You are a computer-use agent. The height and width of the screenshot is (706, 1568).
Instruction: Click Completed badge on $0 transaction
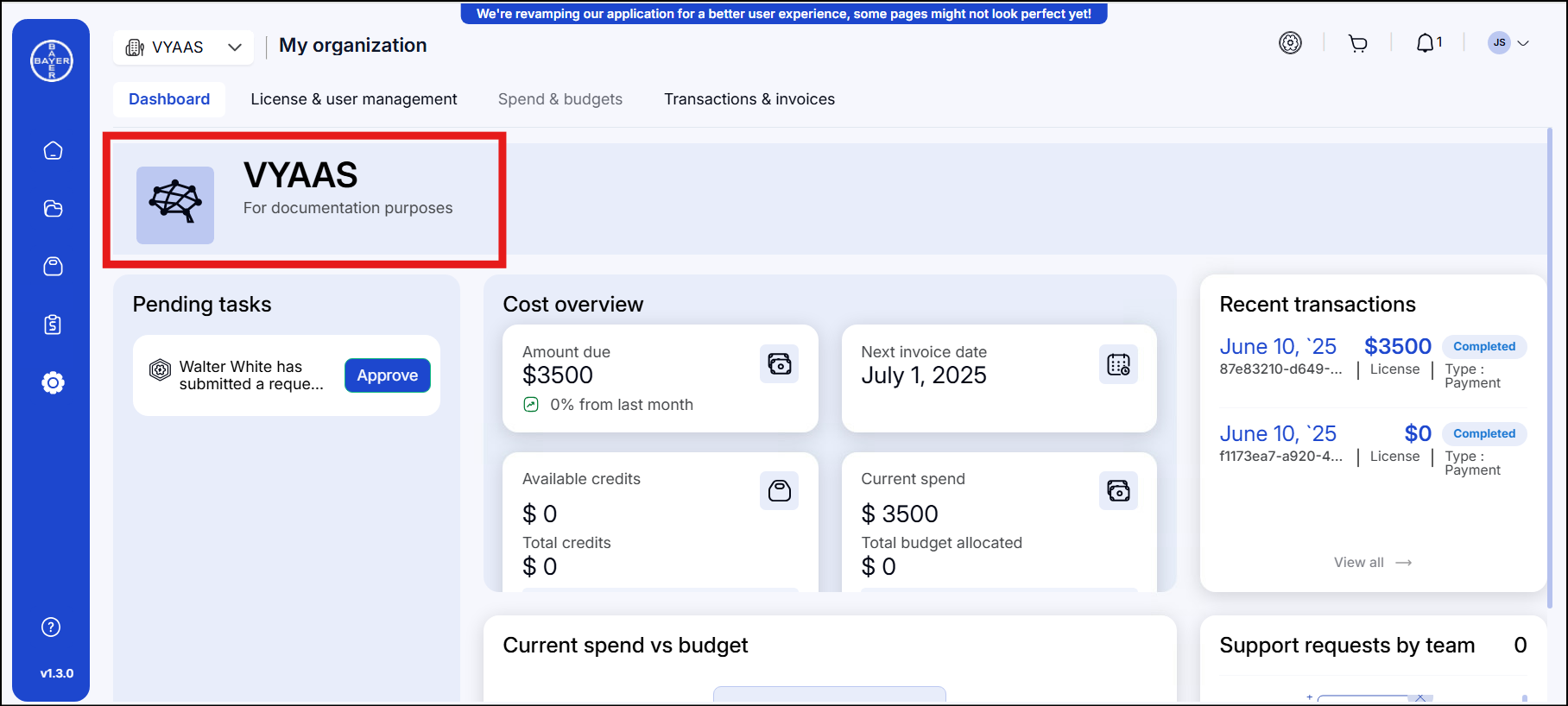tap(1484, 434)
